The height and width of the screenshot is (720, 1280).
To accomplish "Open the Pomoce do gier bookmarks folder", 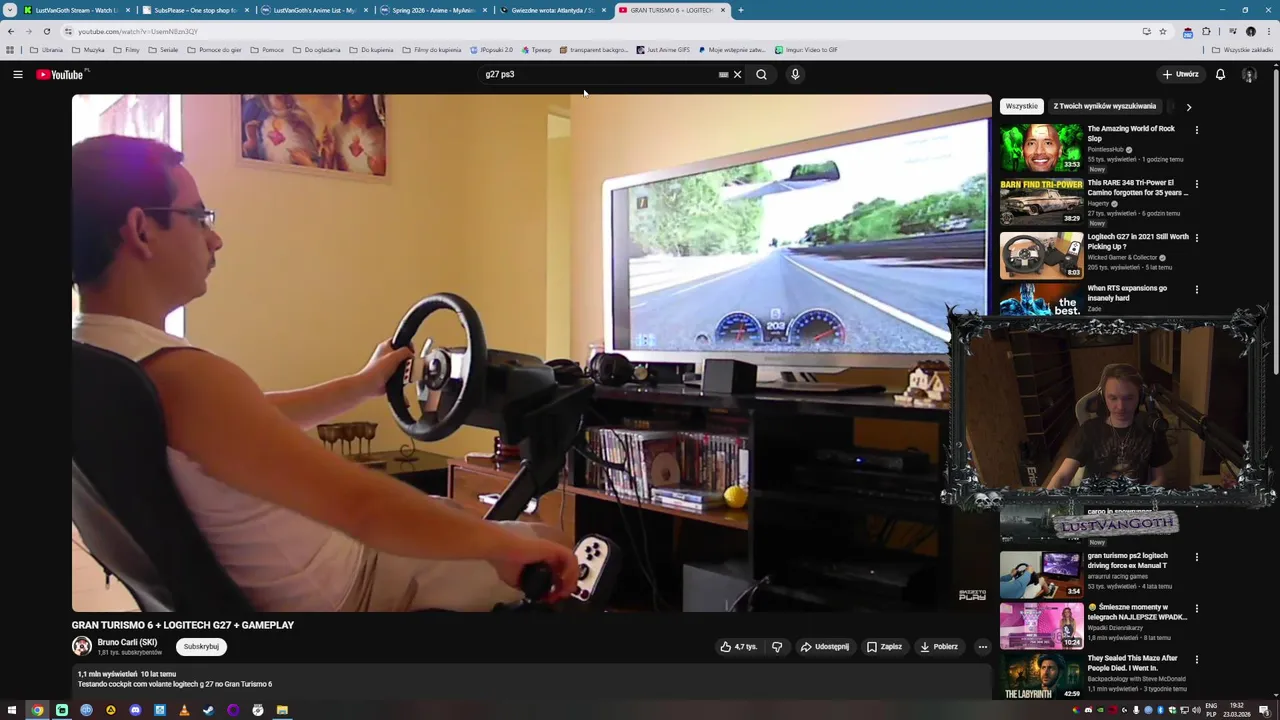I will 214,49.
